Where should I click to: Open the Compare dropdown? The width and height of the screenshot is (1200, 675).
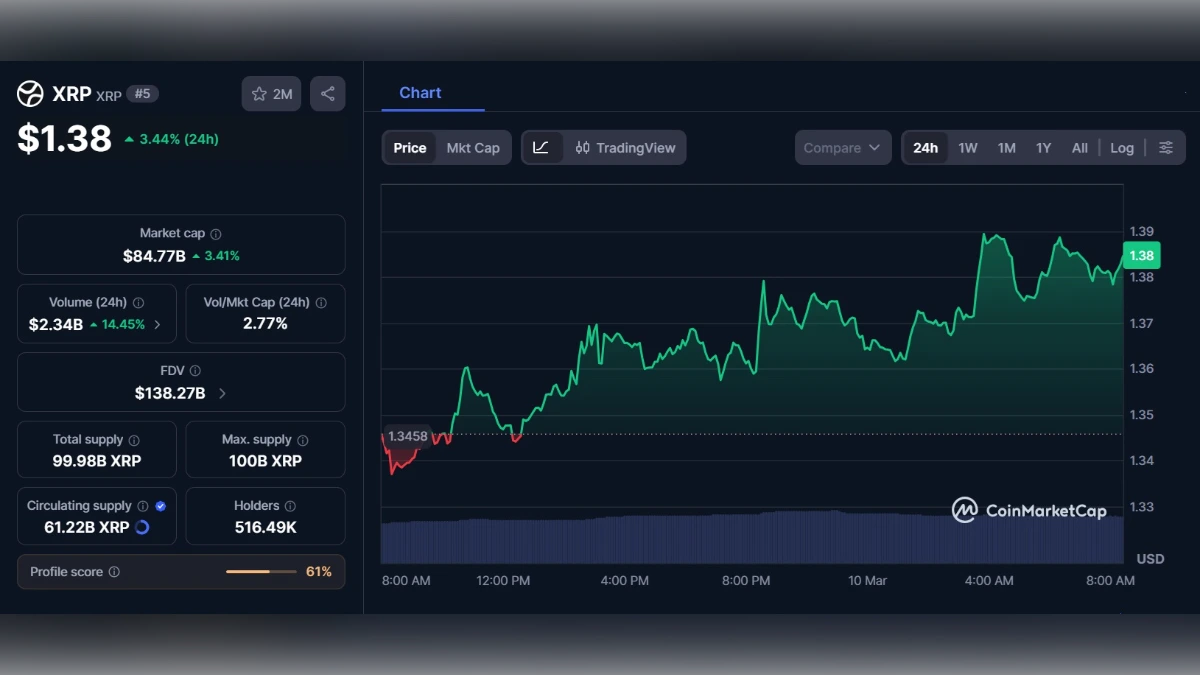(842, 147)
